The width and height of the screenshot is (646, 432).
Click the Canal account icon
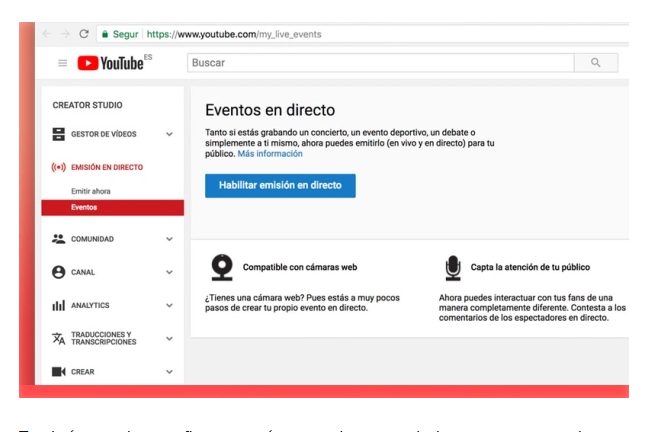(x=58, y=272)
